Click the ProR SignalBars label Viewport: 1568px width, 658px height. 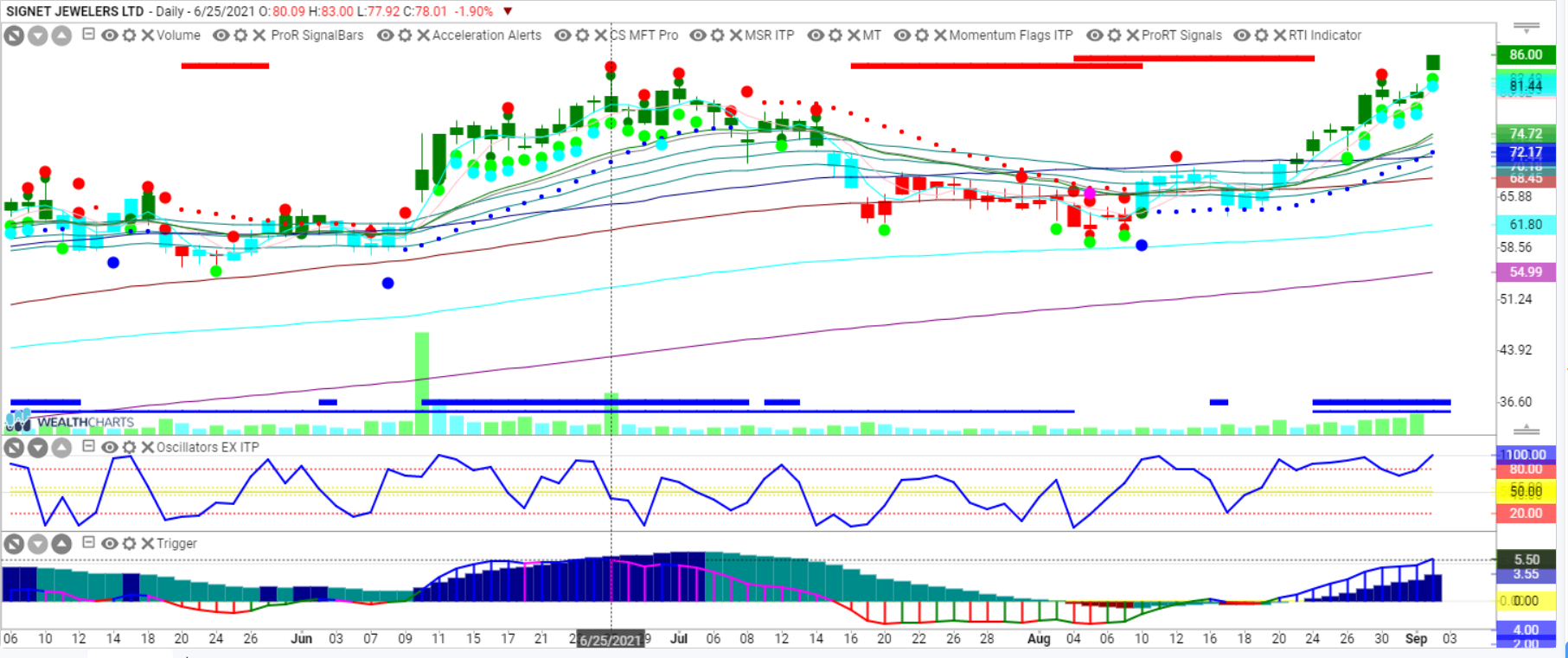(x=317, y=35)
